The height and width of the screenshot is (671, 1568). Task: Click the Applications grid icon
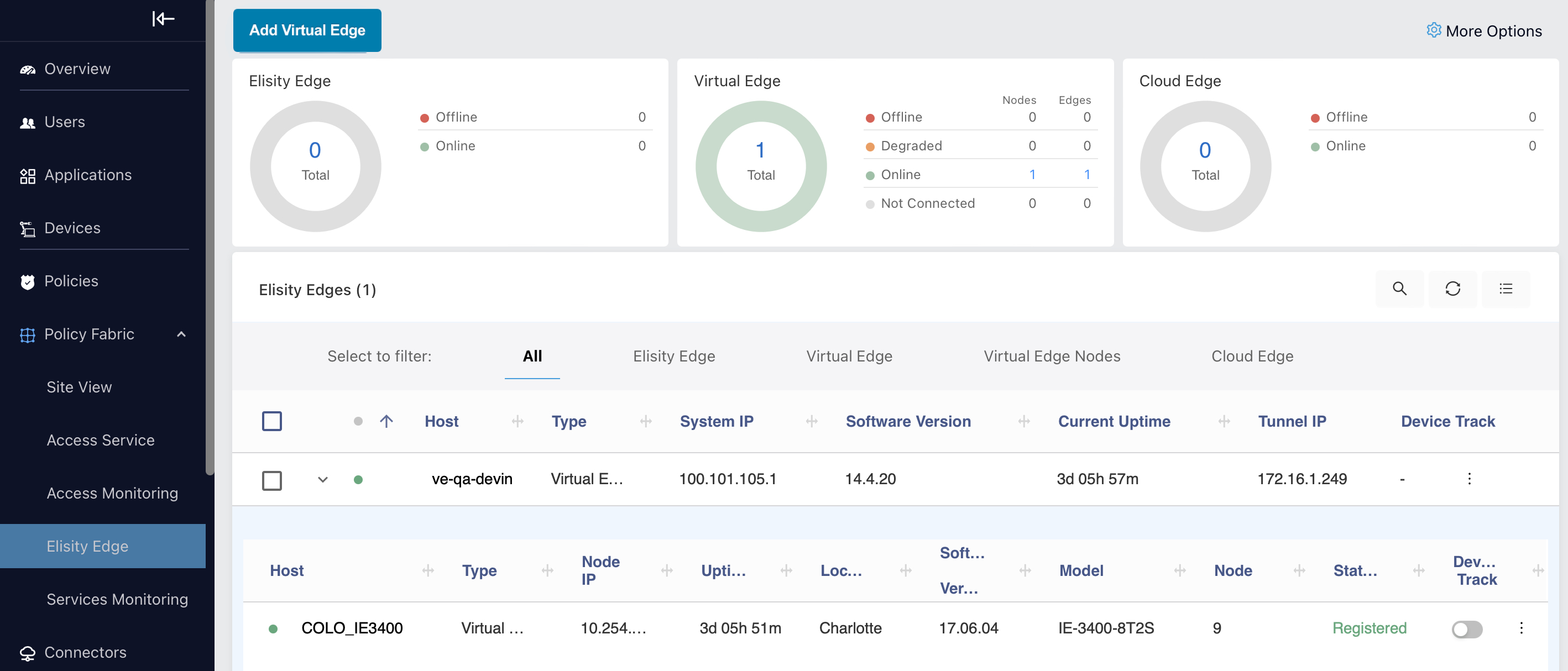click(x=28, y=176)
